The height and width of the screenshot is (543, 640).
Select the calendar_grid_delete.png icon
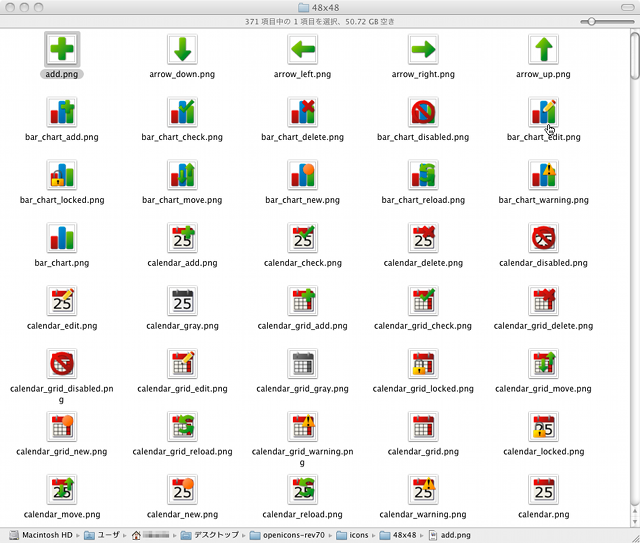(x=543, y=301)
